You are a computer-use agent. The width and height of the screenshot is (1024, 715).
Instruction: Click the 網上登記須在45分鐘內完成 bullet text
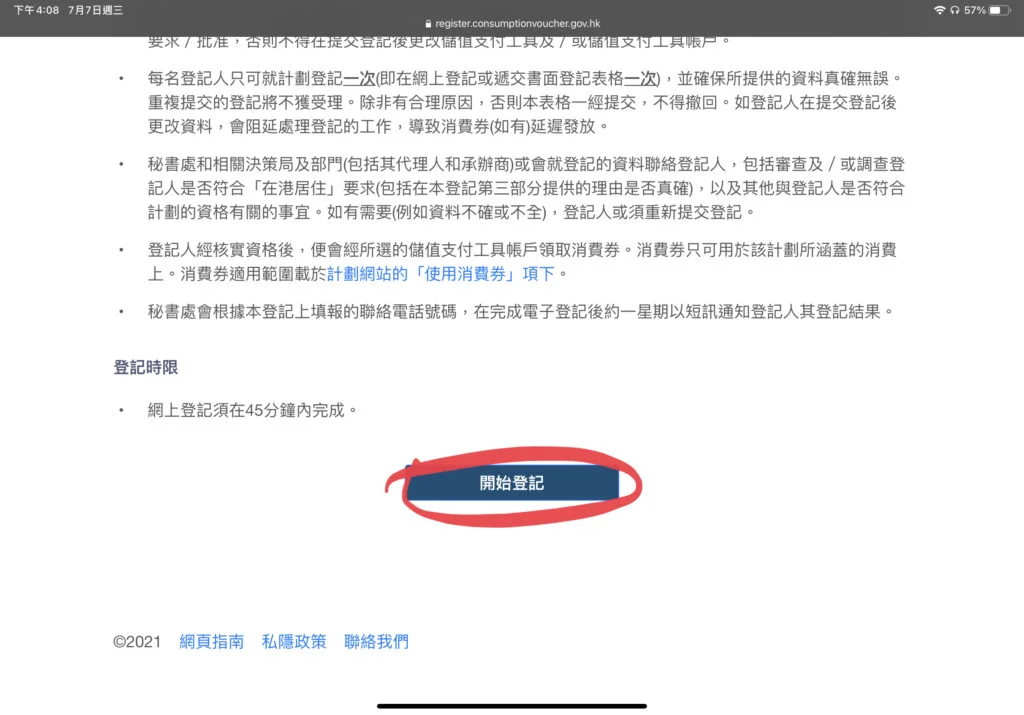pyautogui.click(x=246, y=410)
